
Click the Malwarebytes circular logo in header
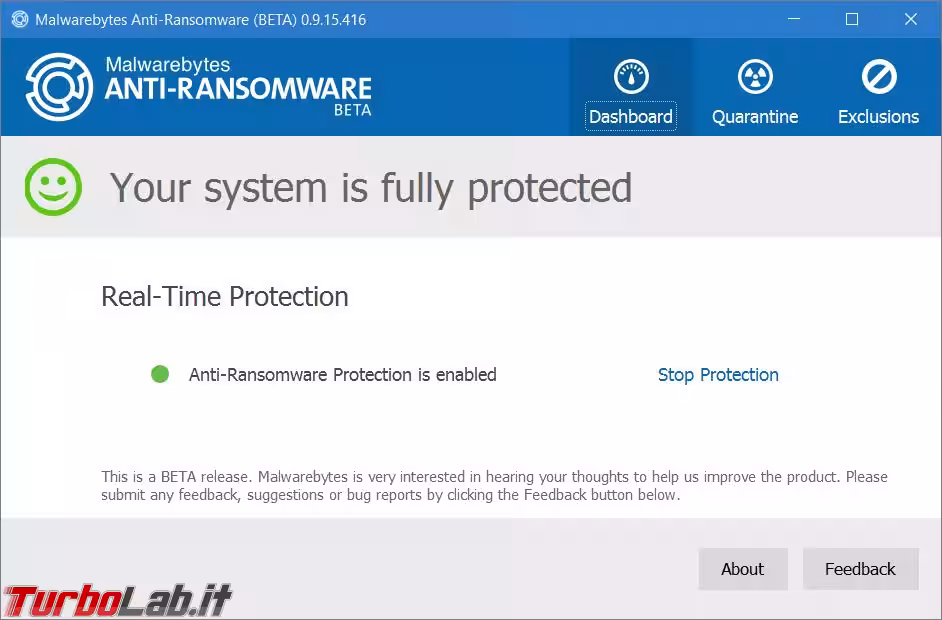(x=59, y=87)
